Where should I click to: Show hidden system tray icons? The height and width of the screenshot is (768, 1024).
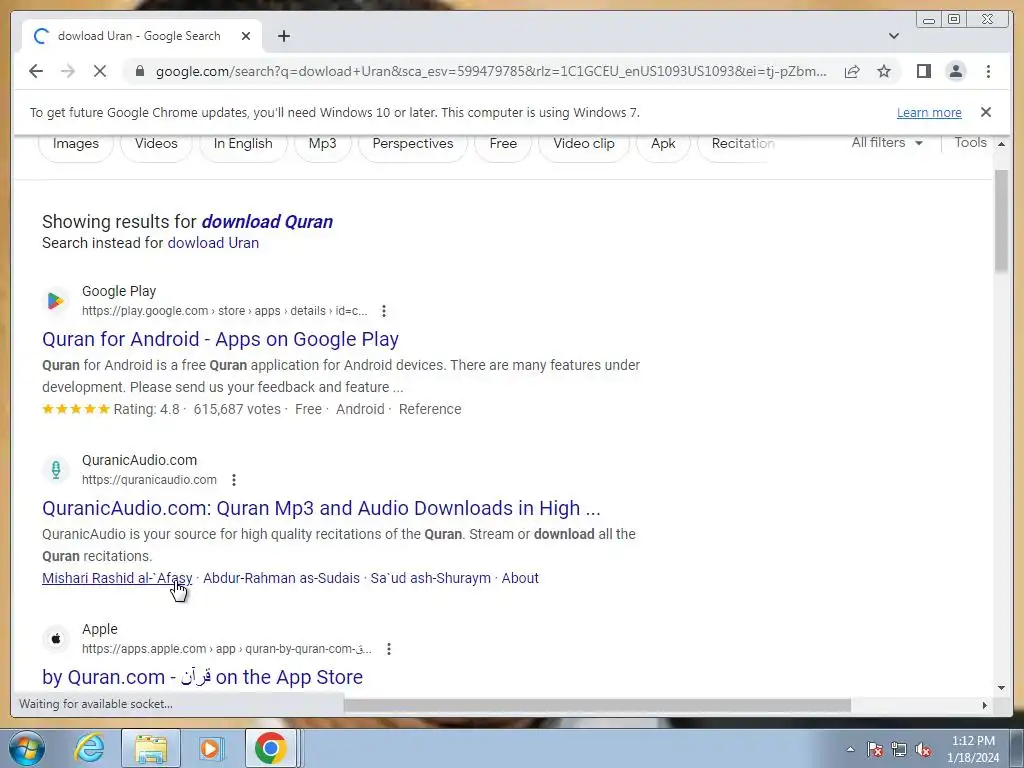click(850, 749)
